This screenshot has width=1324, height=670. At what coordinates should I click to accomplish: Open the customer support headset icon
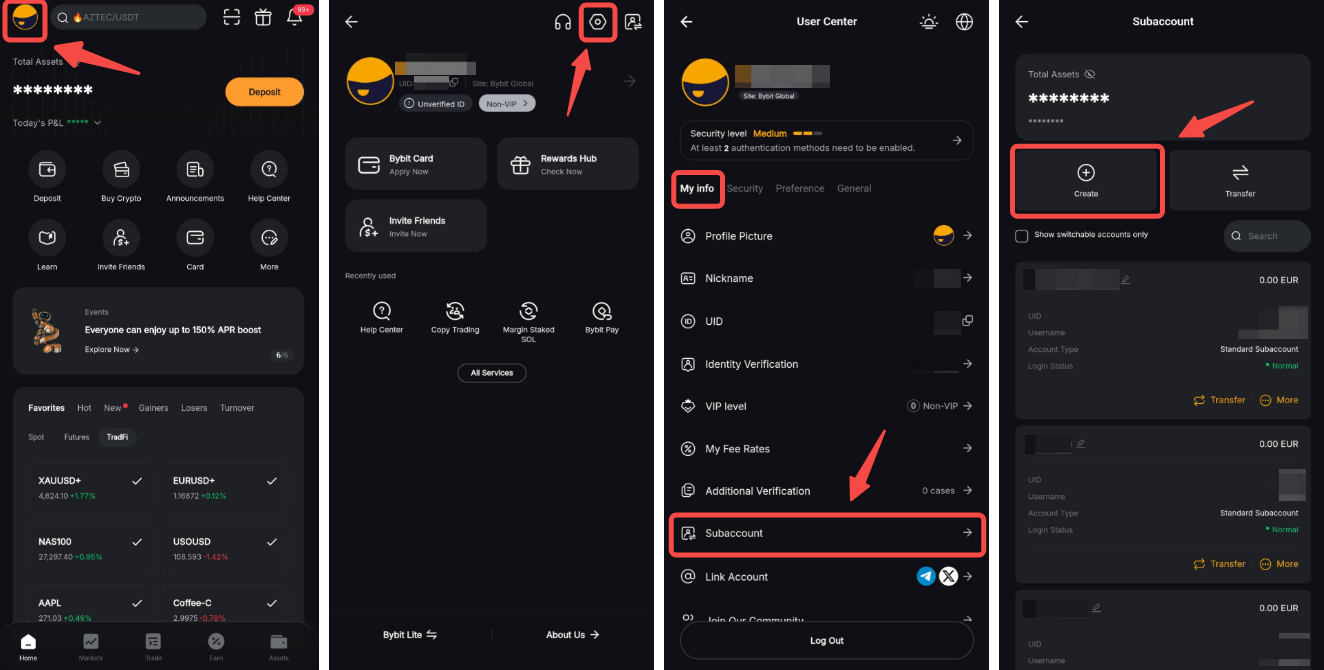click(563, 22)
